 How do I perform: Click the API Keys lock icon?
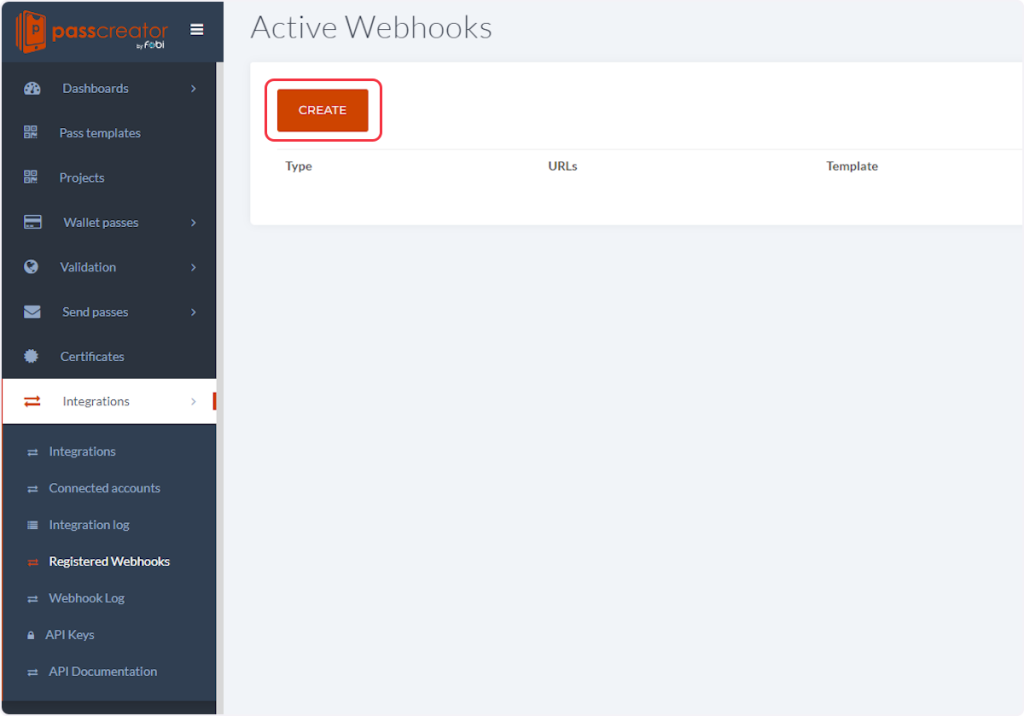31,635
